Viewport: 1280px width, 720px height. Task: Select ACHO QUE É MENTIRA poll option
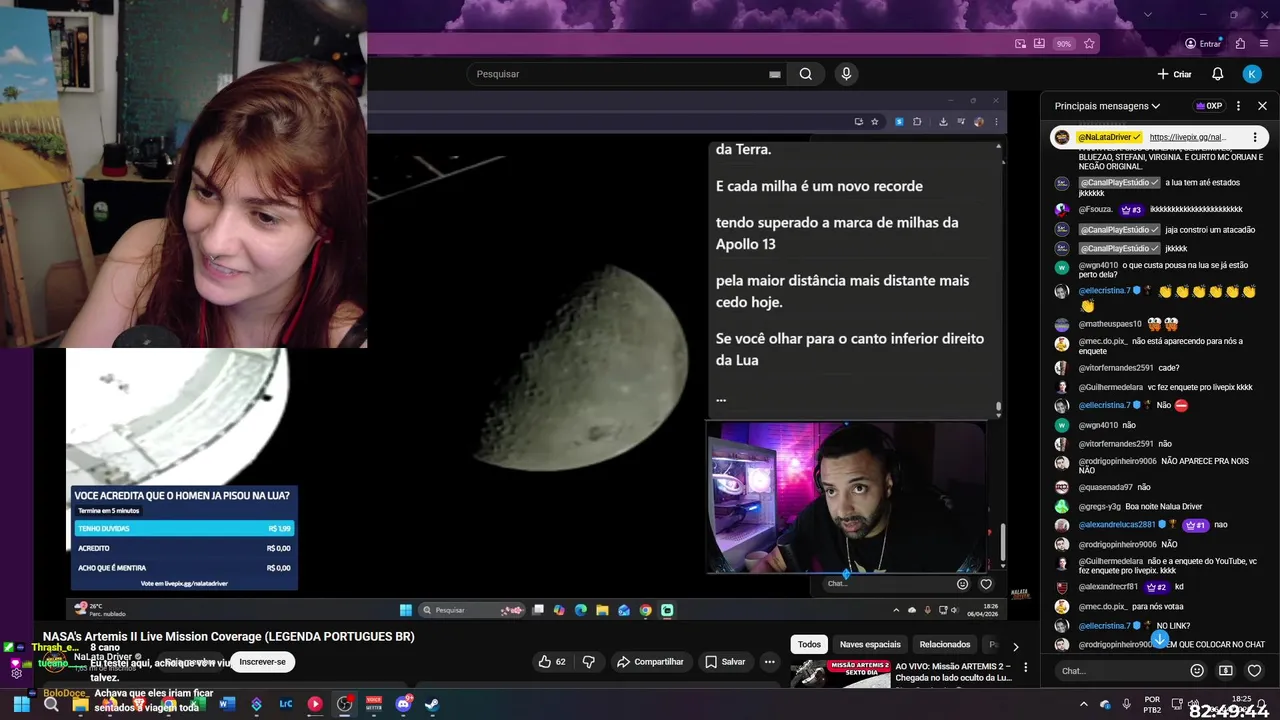point(184,567)
